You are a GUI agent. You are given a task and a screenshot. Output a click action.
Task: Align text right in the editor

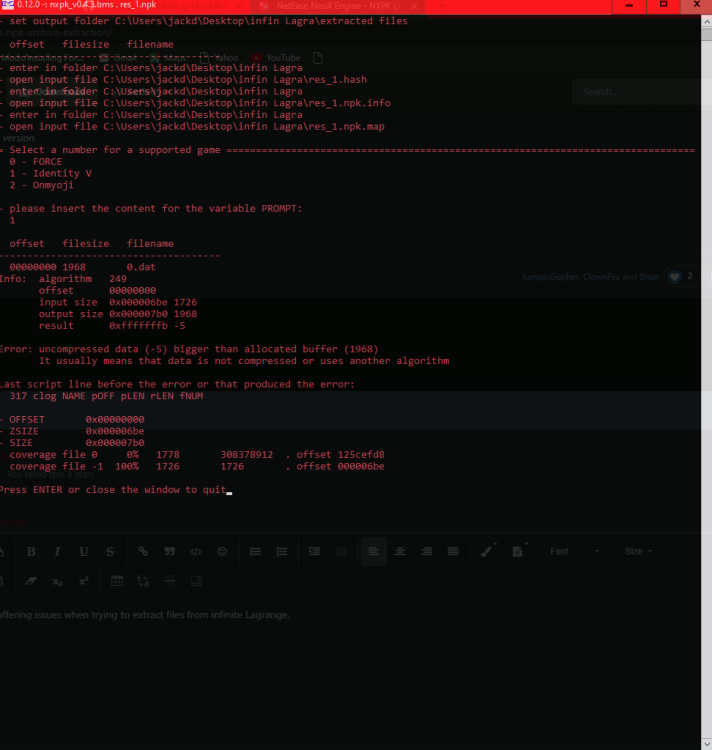[426, 551]
